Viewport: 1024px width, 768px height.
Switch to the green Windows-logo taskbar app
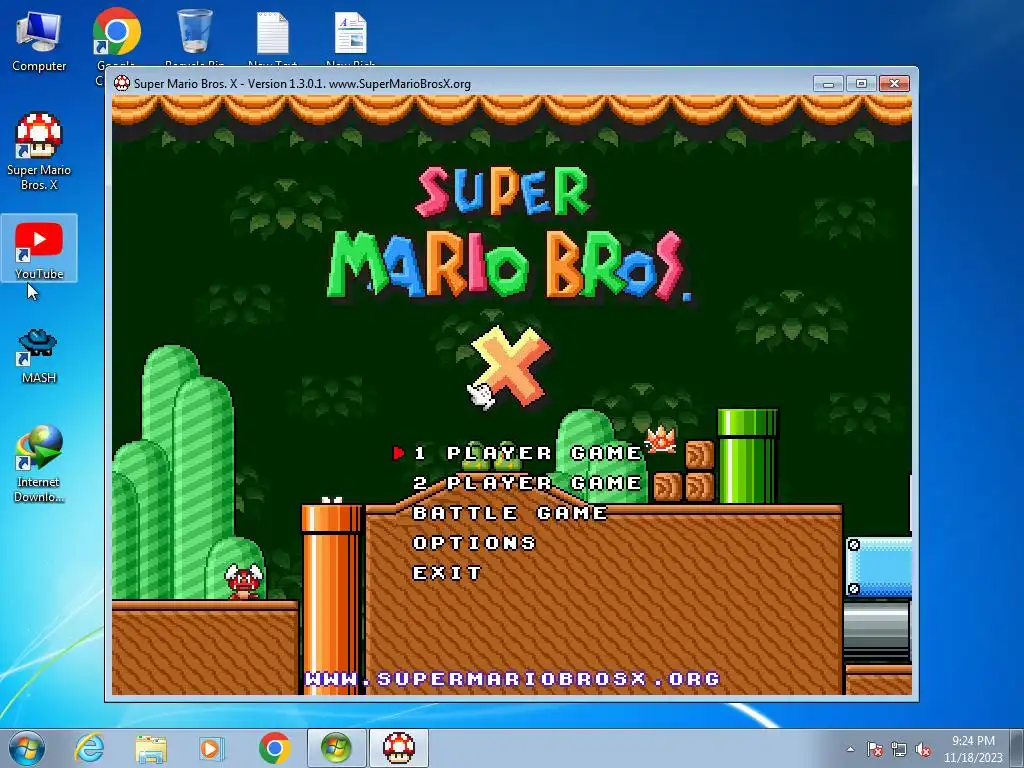coord(336,748)
